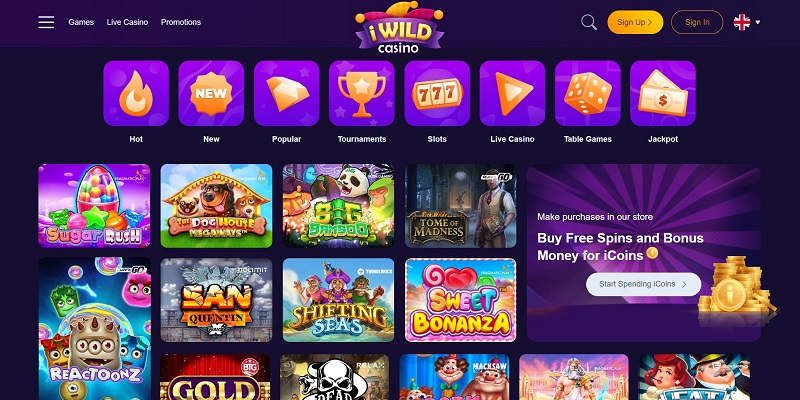Click the search magnifier icon

(x=589, y=22)
